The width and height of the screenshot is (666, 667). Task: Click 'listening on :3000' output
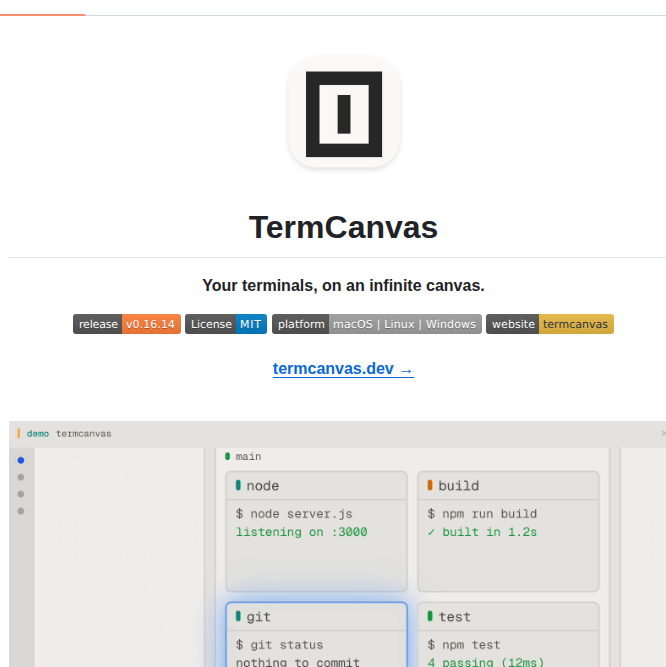[x=302, y=532]
